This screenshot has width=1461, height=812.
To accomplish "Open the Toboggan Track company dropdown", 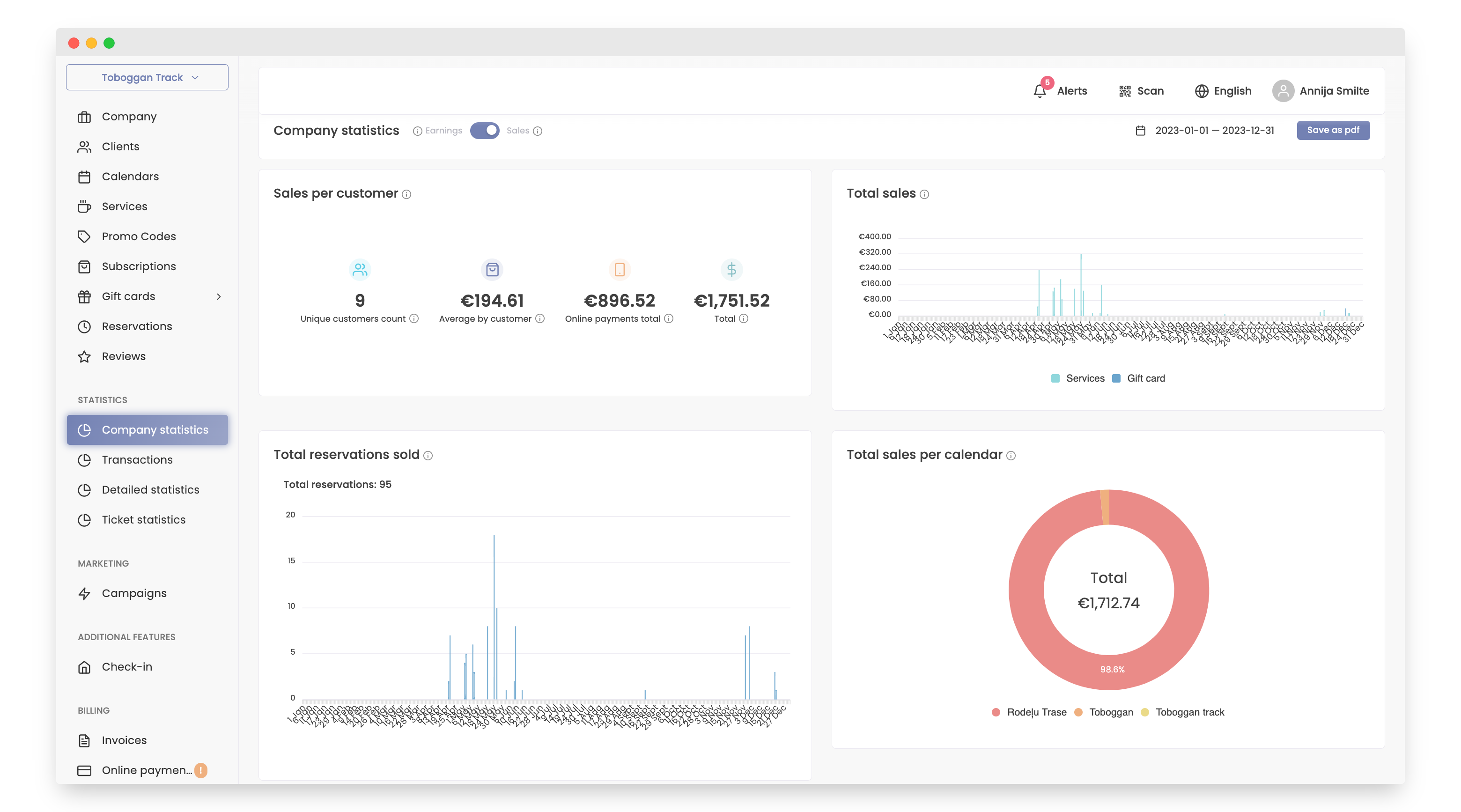I will point(147,77).
